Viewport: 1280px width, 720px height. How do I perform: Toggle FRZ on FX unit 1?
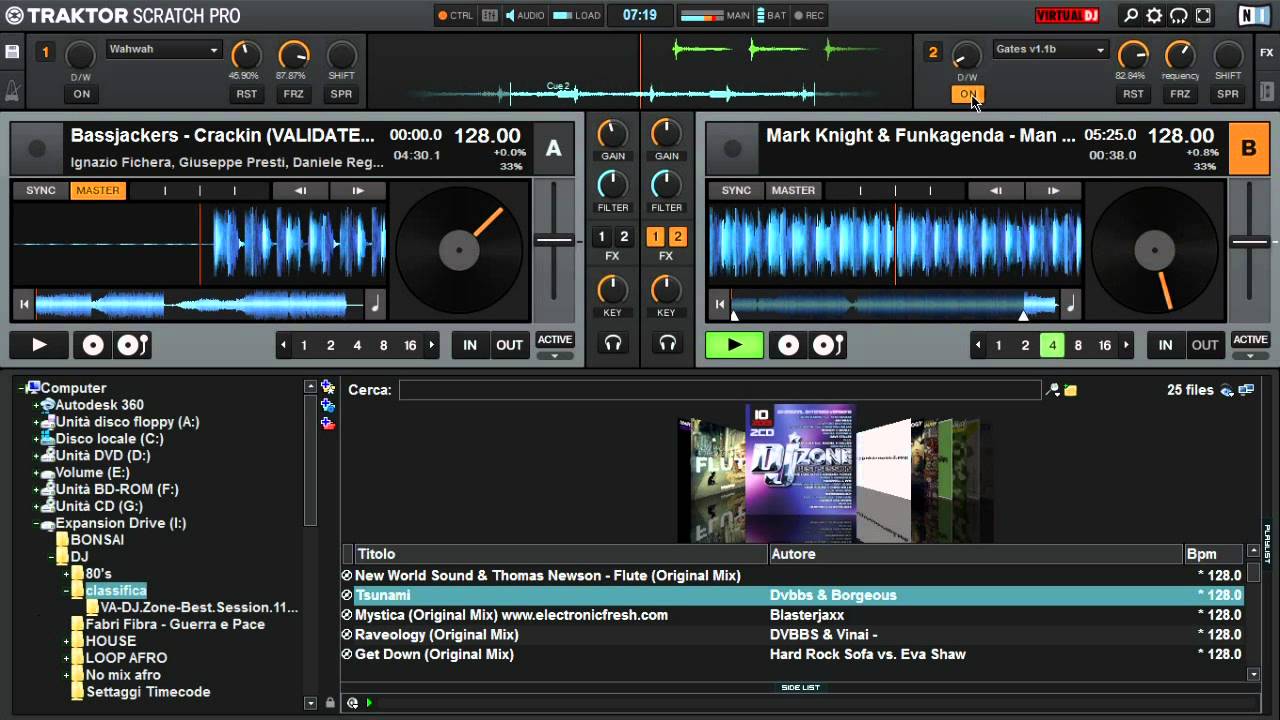click(293, 94)
